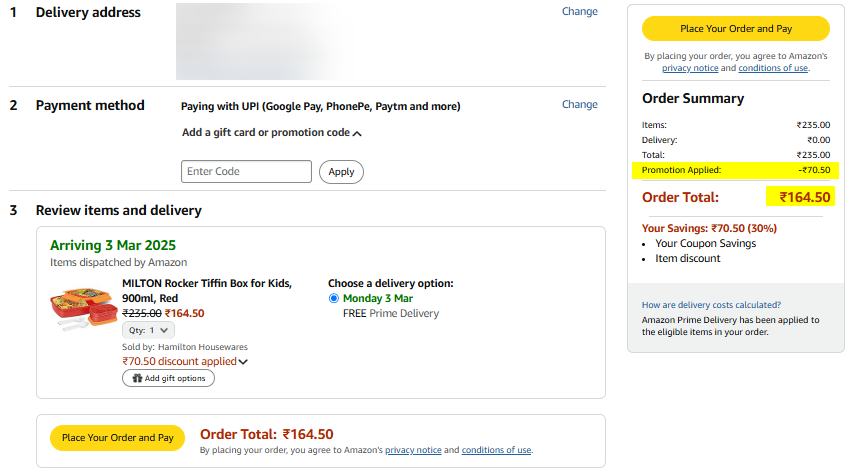Viewport: 850px width, 472px height.
Task: Click the gift icon in Add gift options
Action: tap(137, 378)
